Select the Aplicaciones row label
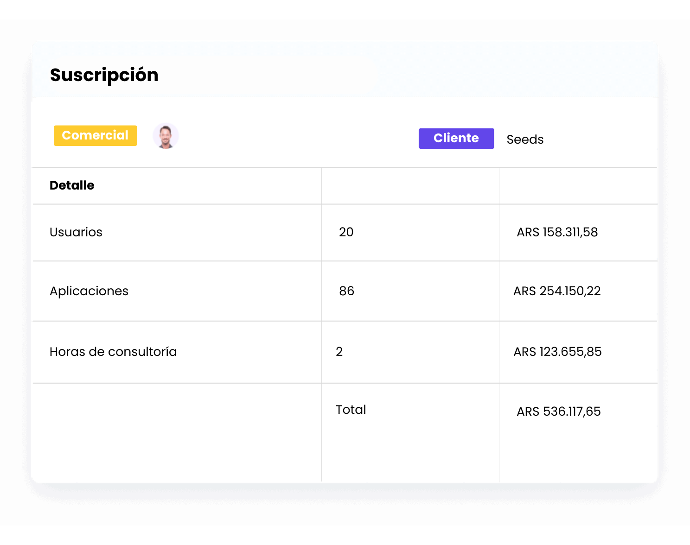Screen dimensions: 690x545 pyautogui.click(x=89, y=291)
